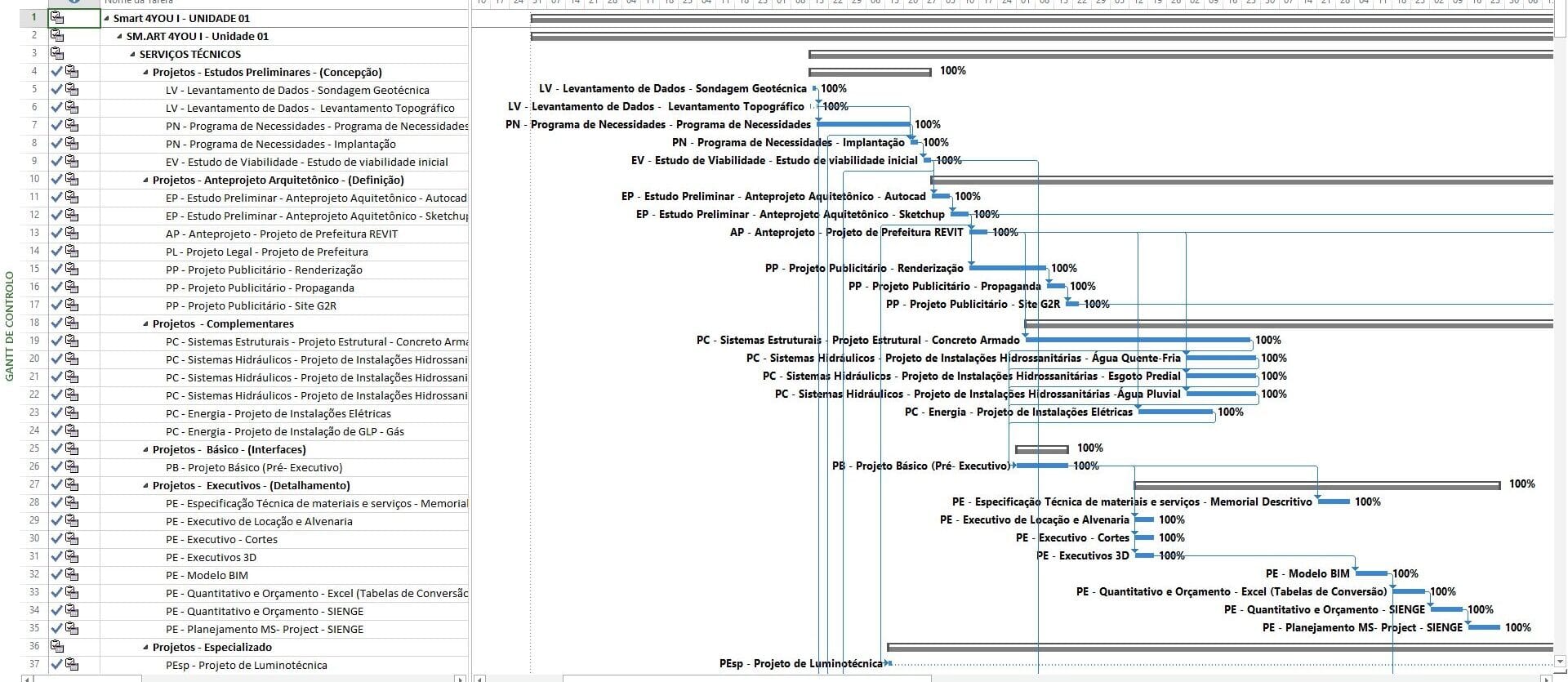Click the task table horizontal scrollbar right arrow
The image size is (1568, 682).
461,677
